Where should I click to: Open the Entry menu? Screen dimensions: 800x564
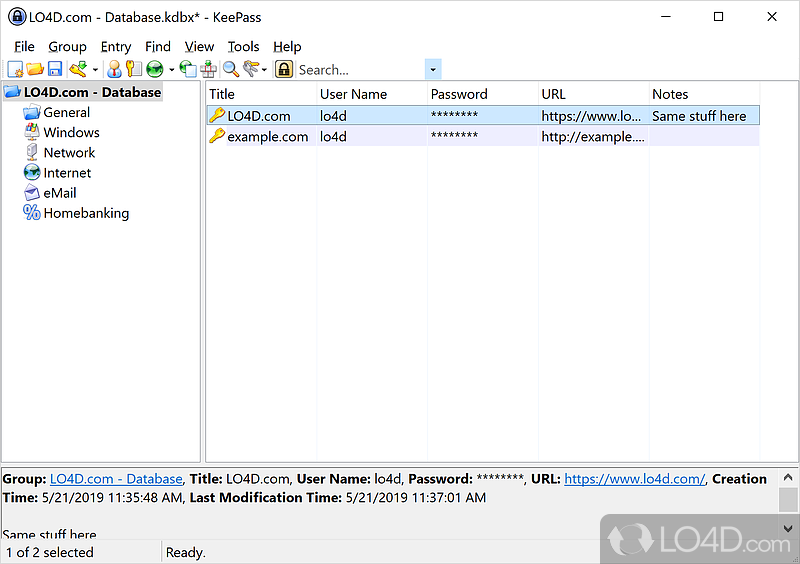(x=115, y=46)
